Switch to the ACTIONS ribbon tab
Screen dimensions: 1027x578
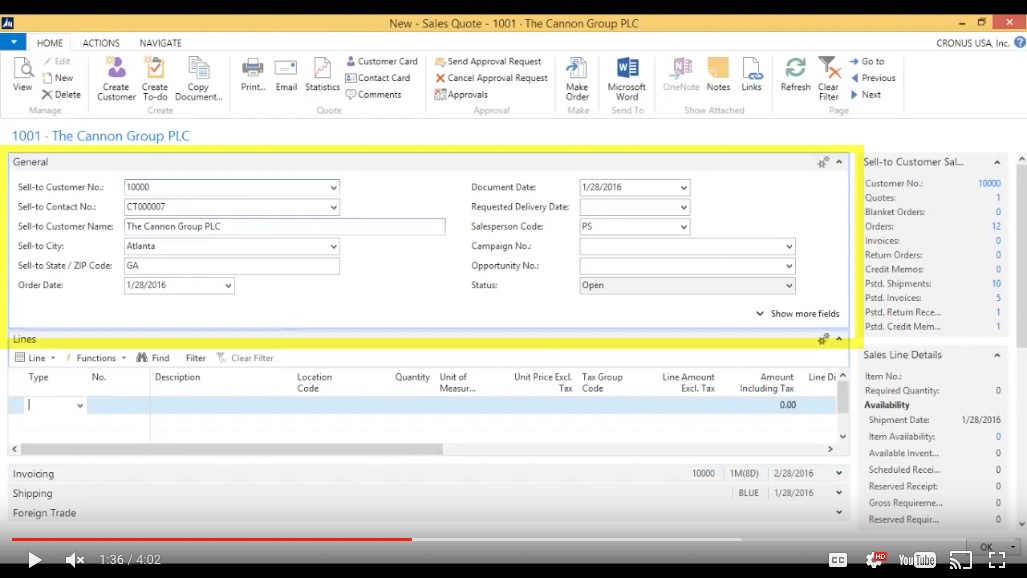tap(101, 43)
